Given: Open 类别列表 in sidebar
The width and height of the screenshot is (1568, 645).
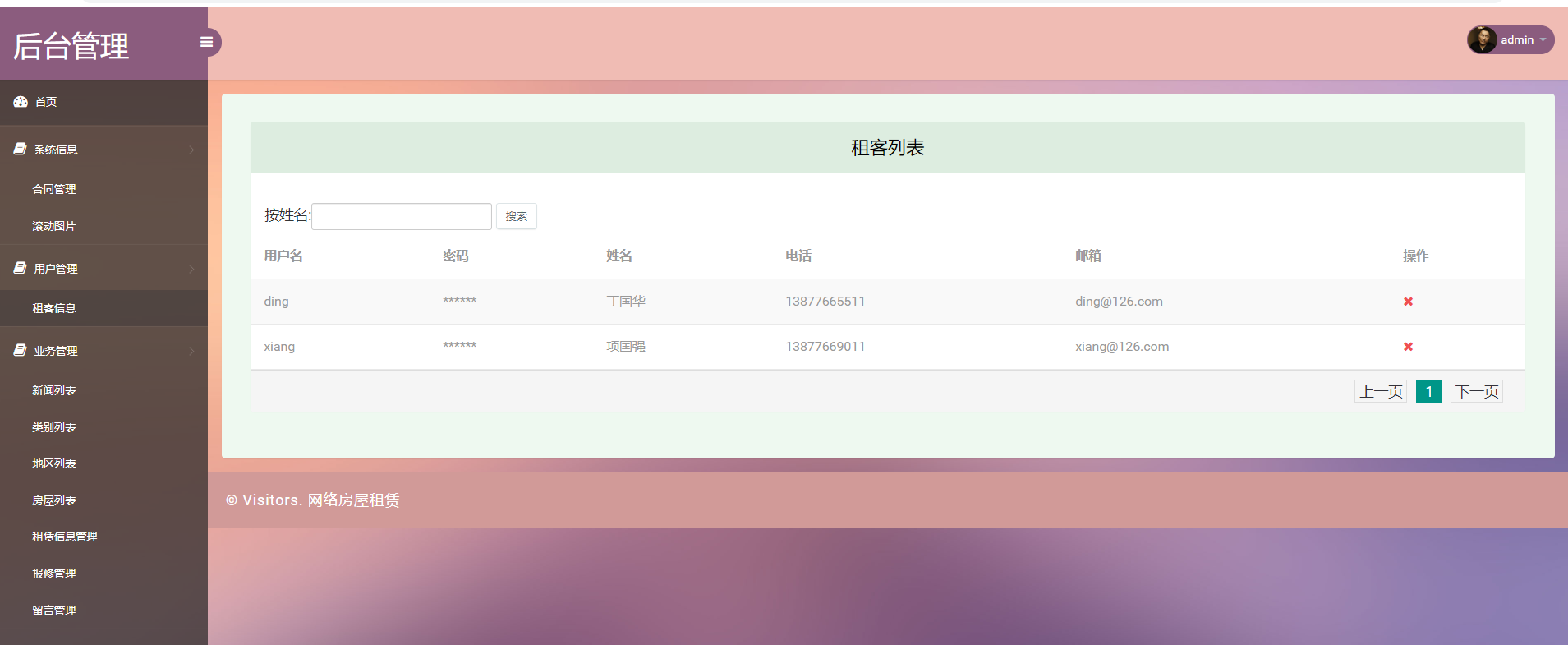Looking at the screenshot, I should coord(54,427).
